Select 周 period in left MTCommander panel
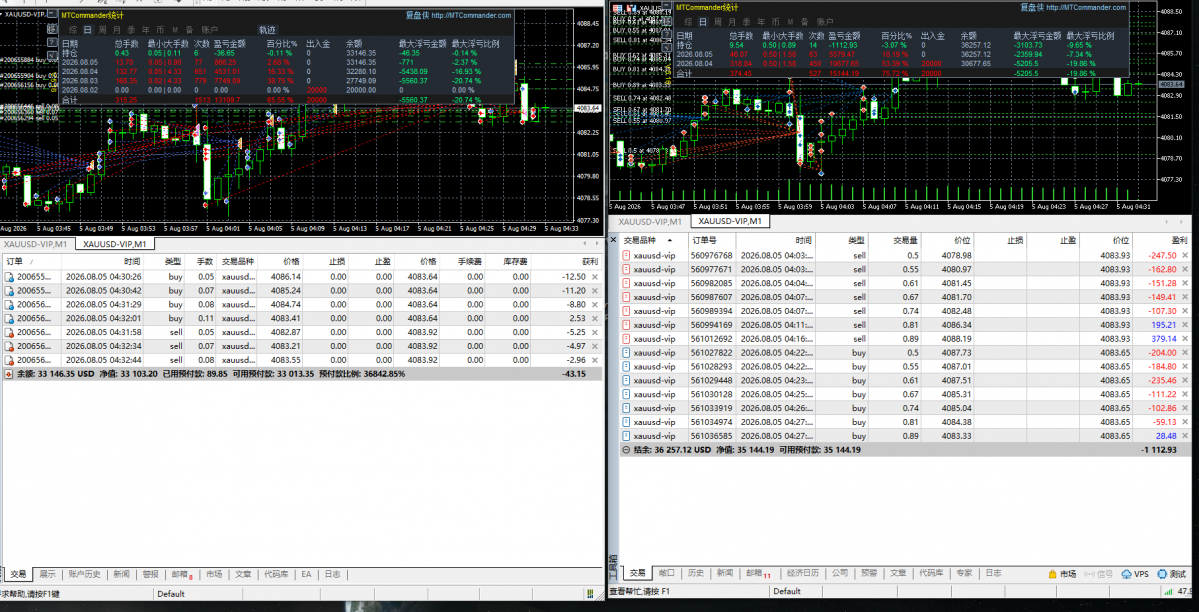 tap(102, 30)
